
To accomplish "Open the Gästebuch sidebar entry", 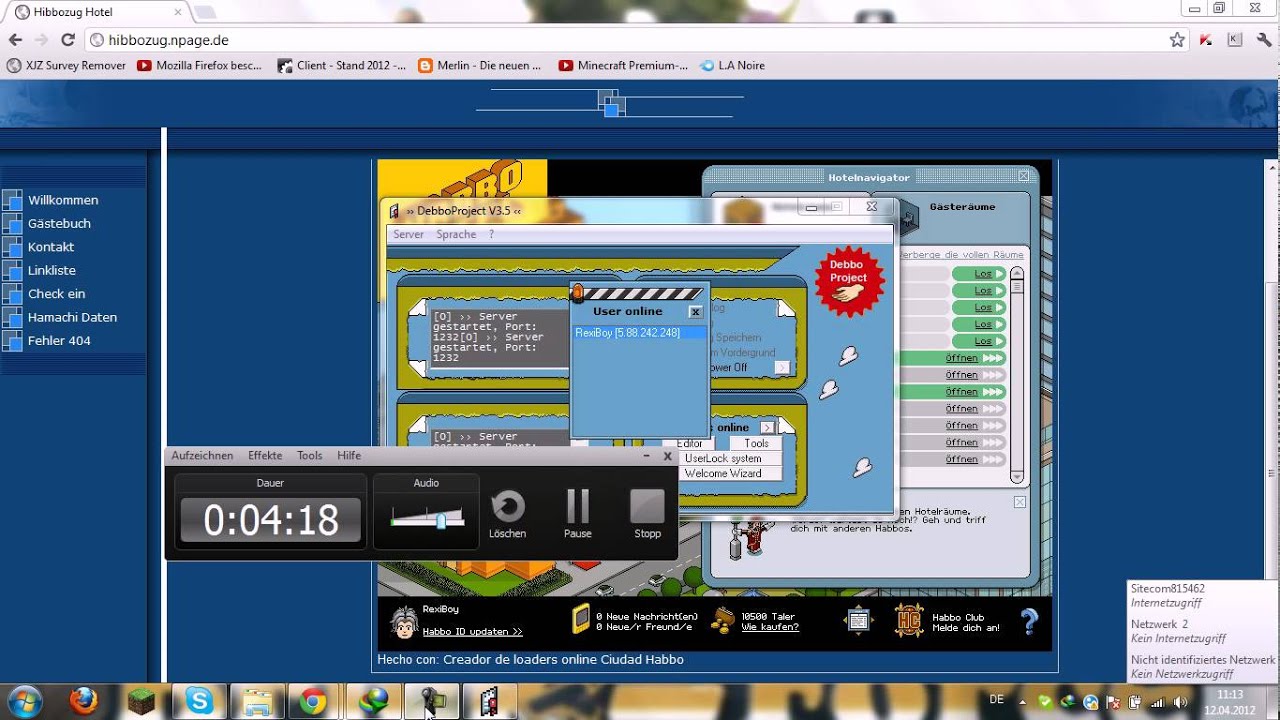I will point(59,223).
